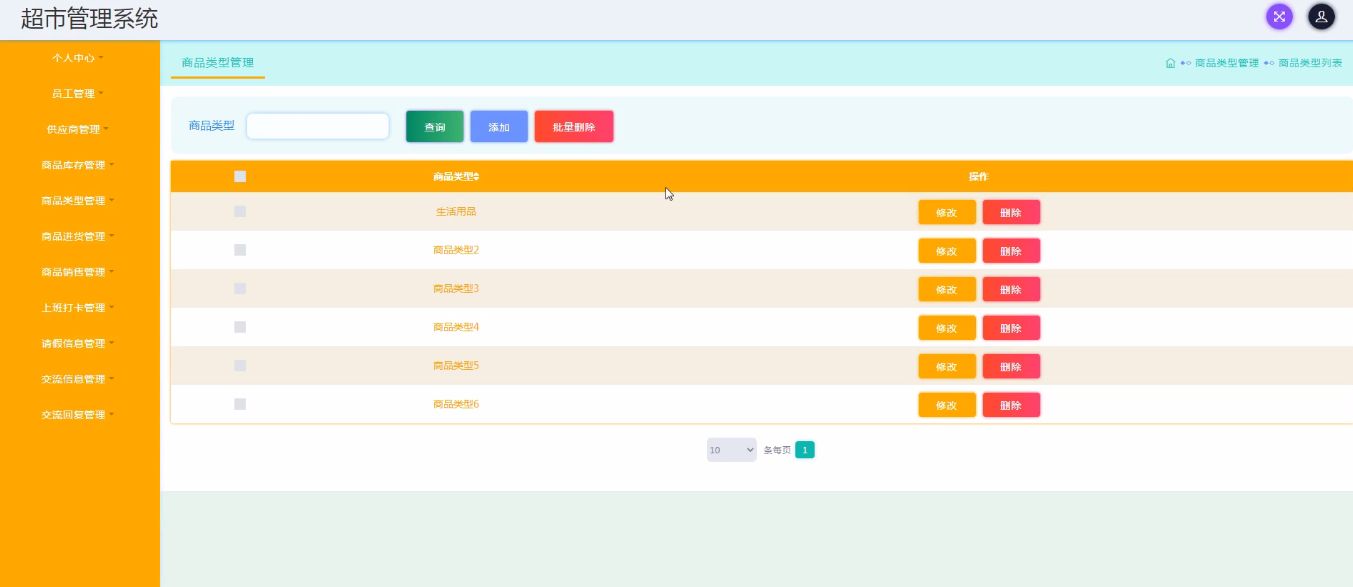Expand the 请假信息管理 sidebar menu
This screenshot has width=1353, height=587.
click(78, 344)
